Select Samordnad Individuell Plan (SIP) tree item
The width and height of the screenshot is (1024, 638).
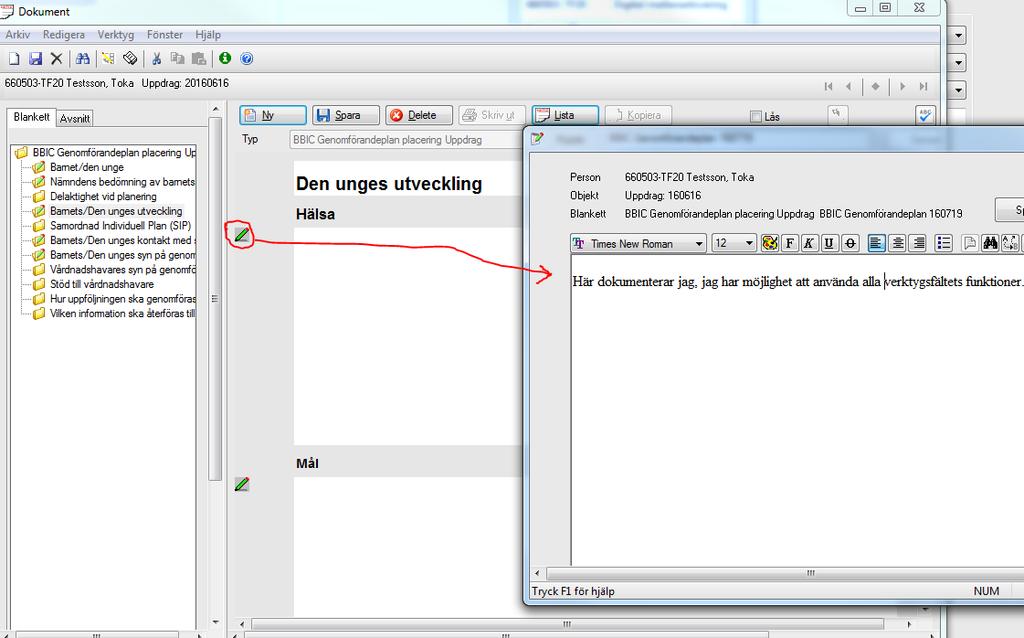pos(121,225)
